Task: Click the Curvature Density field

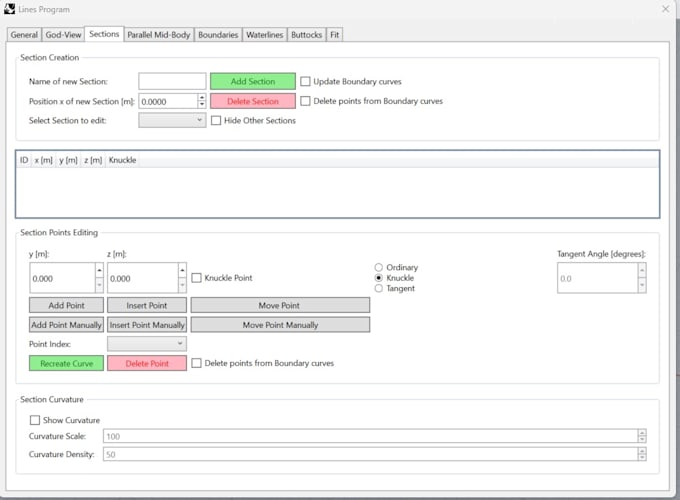Action: pos(370,454)
